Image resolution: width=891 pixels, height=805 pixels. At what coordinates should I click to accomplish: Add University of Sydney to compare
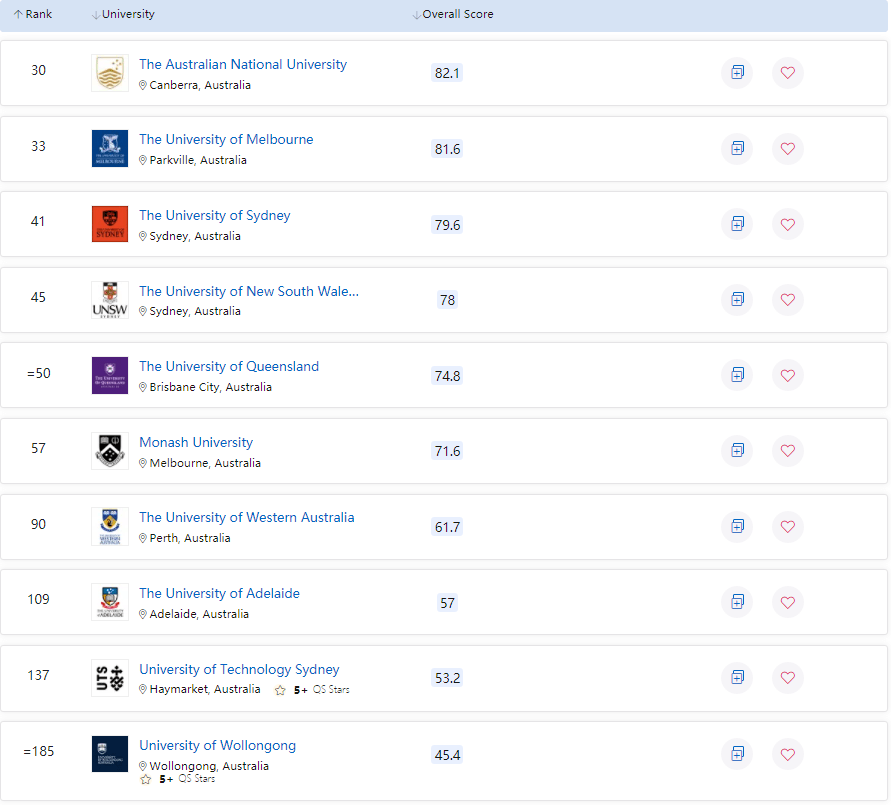[x=737, y=224]
